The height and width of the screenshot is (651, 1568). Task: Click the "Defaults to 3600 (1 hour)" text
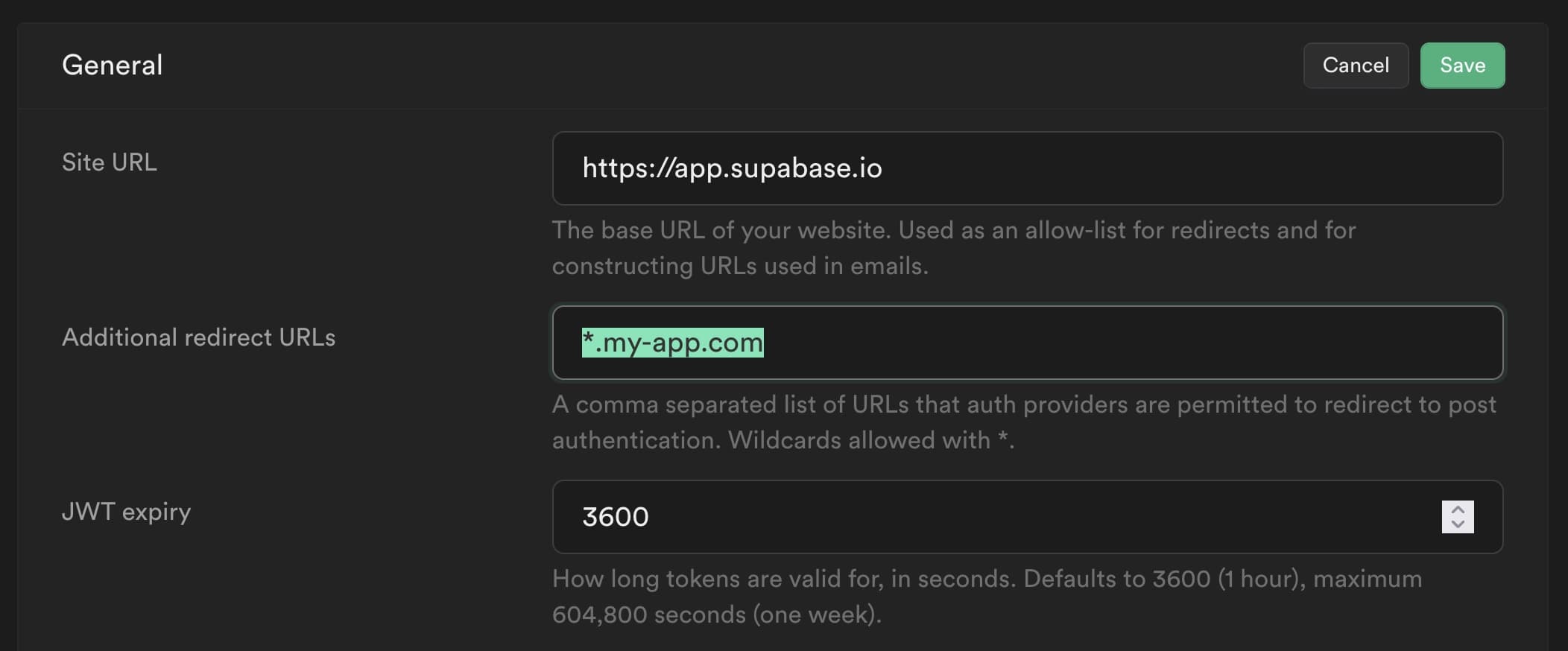(1163, 579)
